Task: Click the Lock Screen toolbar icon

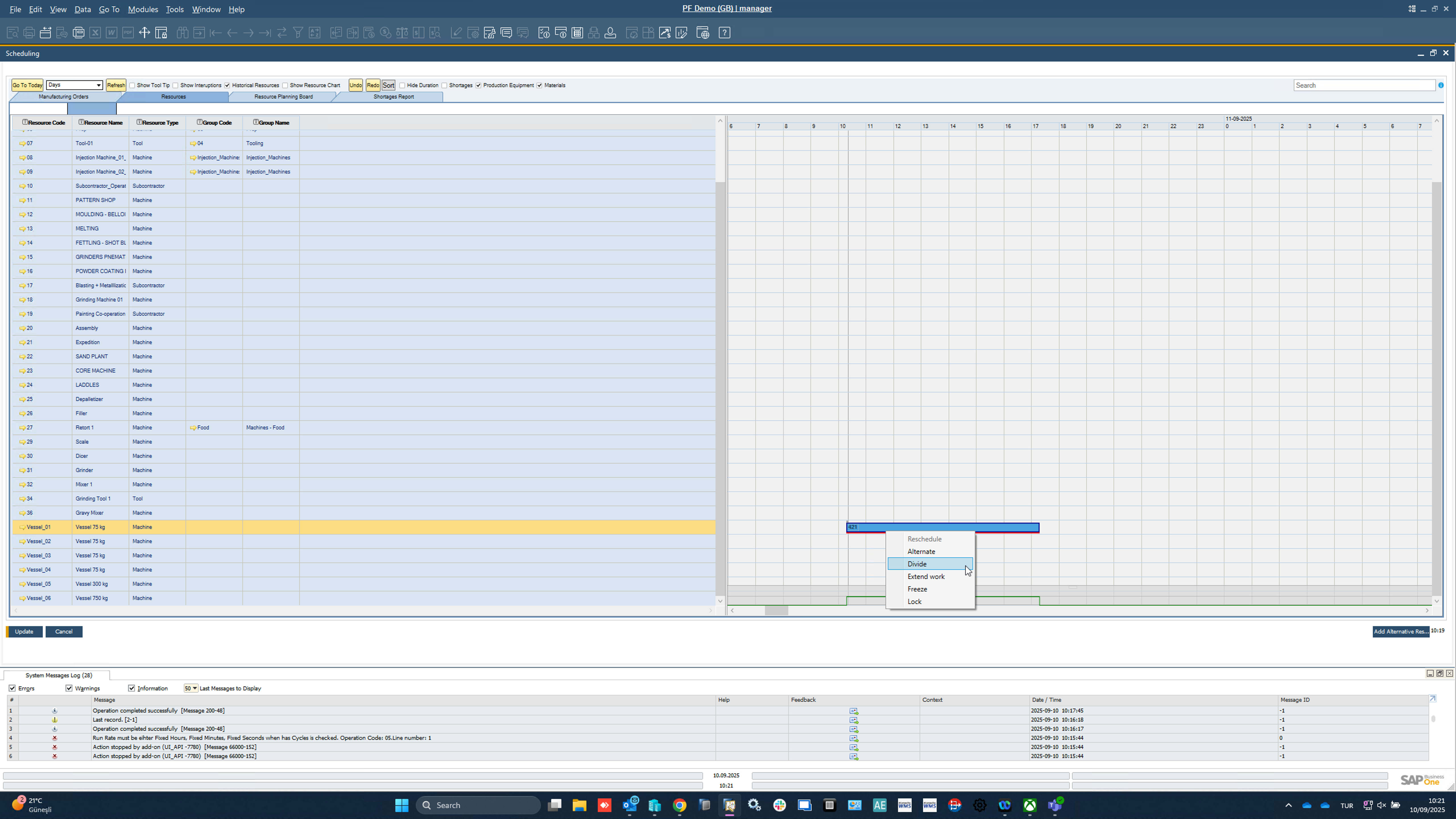Action: [x=161, y=33]
